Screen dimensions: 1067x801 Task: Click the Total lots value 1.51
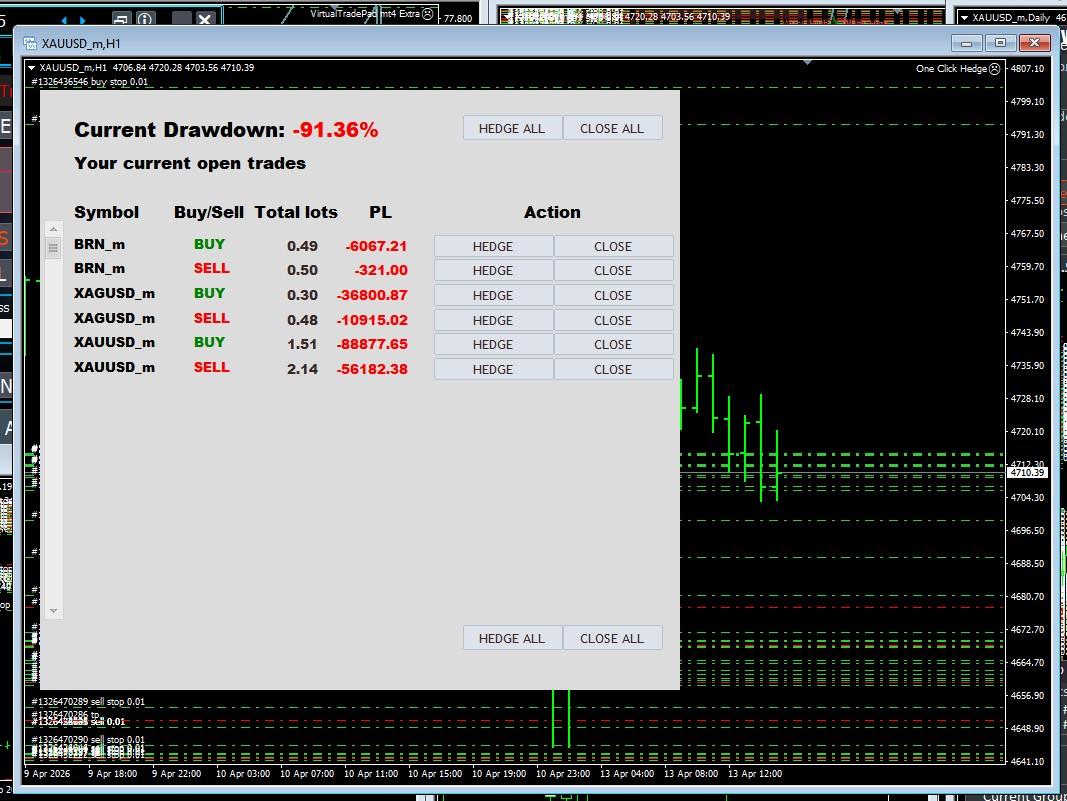tap(302, 344)
